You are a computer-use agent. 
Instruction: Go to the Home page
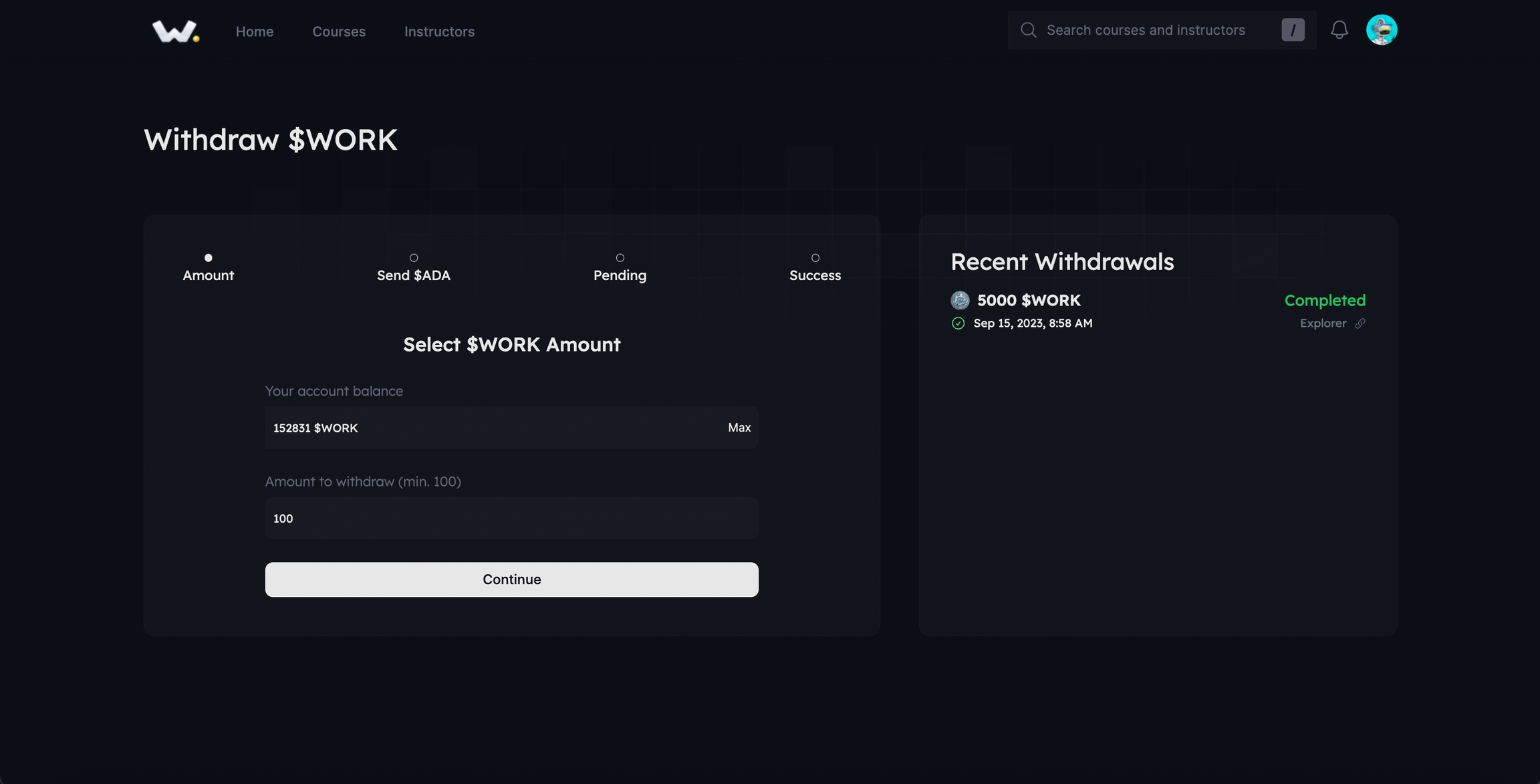click(254, 31)
